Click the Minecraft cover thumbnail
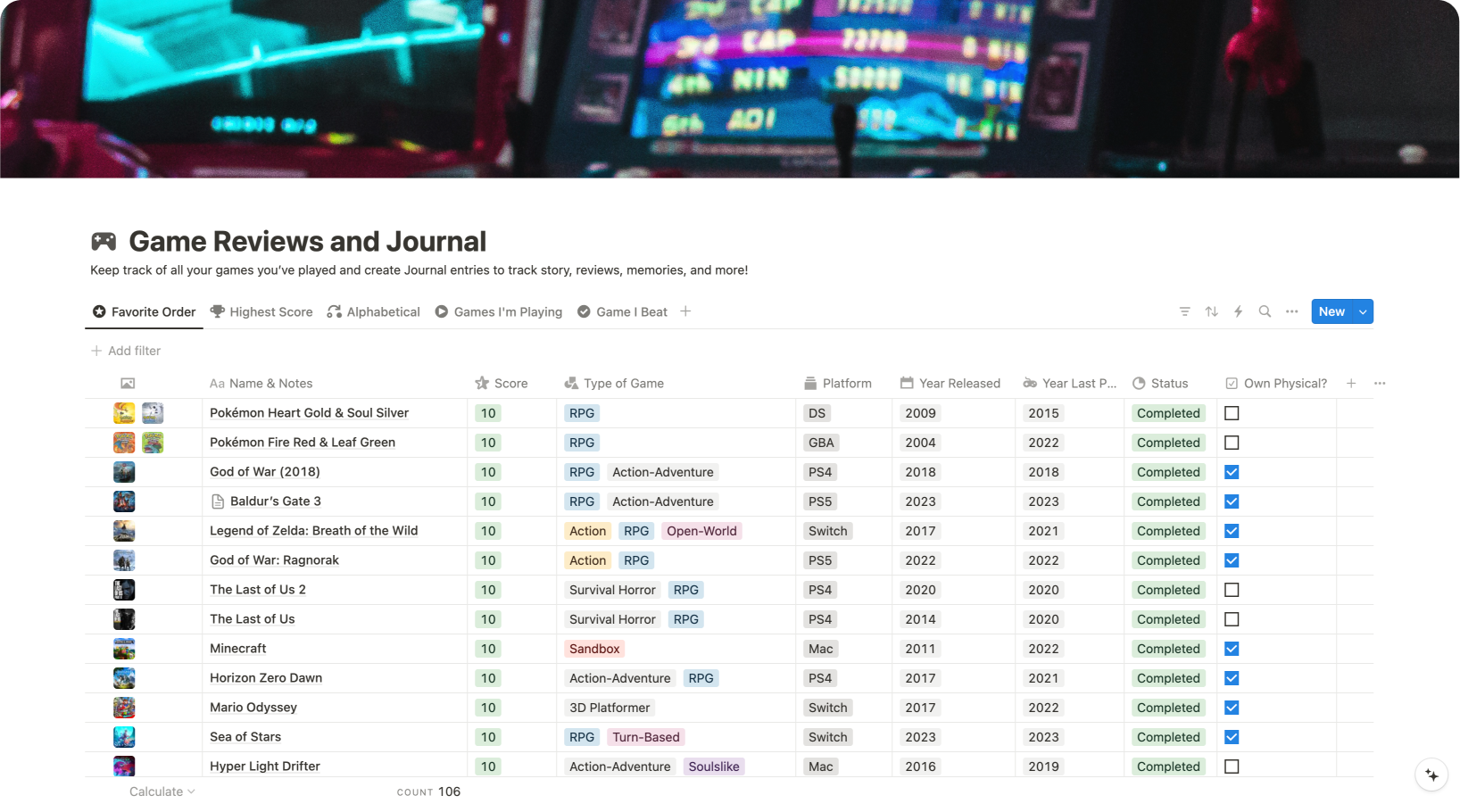The height and width of the screenshot is (812, 1460). pyautogui.click(x=124, y=649)
